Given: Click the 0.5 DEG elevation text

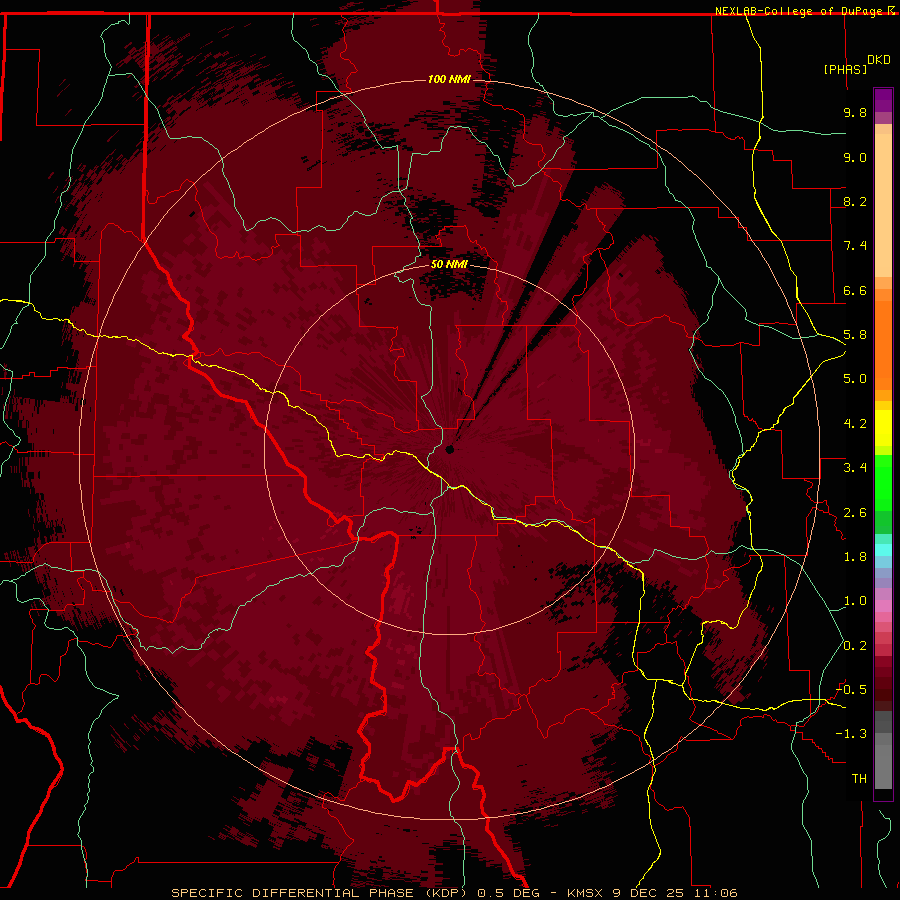Looking at the screenshot, I should click(x=509, y=893).
